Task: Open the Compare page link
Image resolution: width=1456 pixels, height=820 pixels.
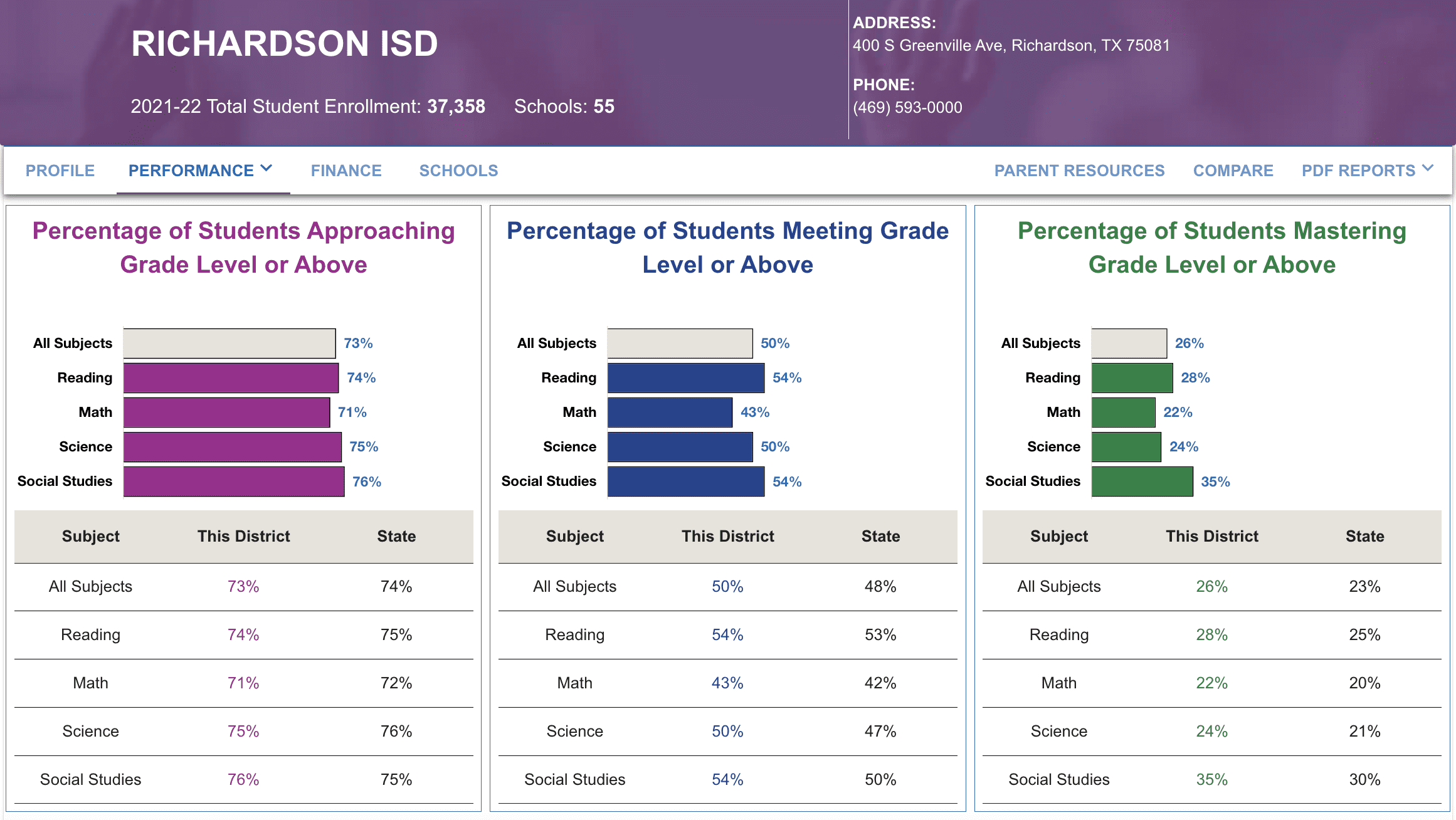Action: point(1233,171)
